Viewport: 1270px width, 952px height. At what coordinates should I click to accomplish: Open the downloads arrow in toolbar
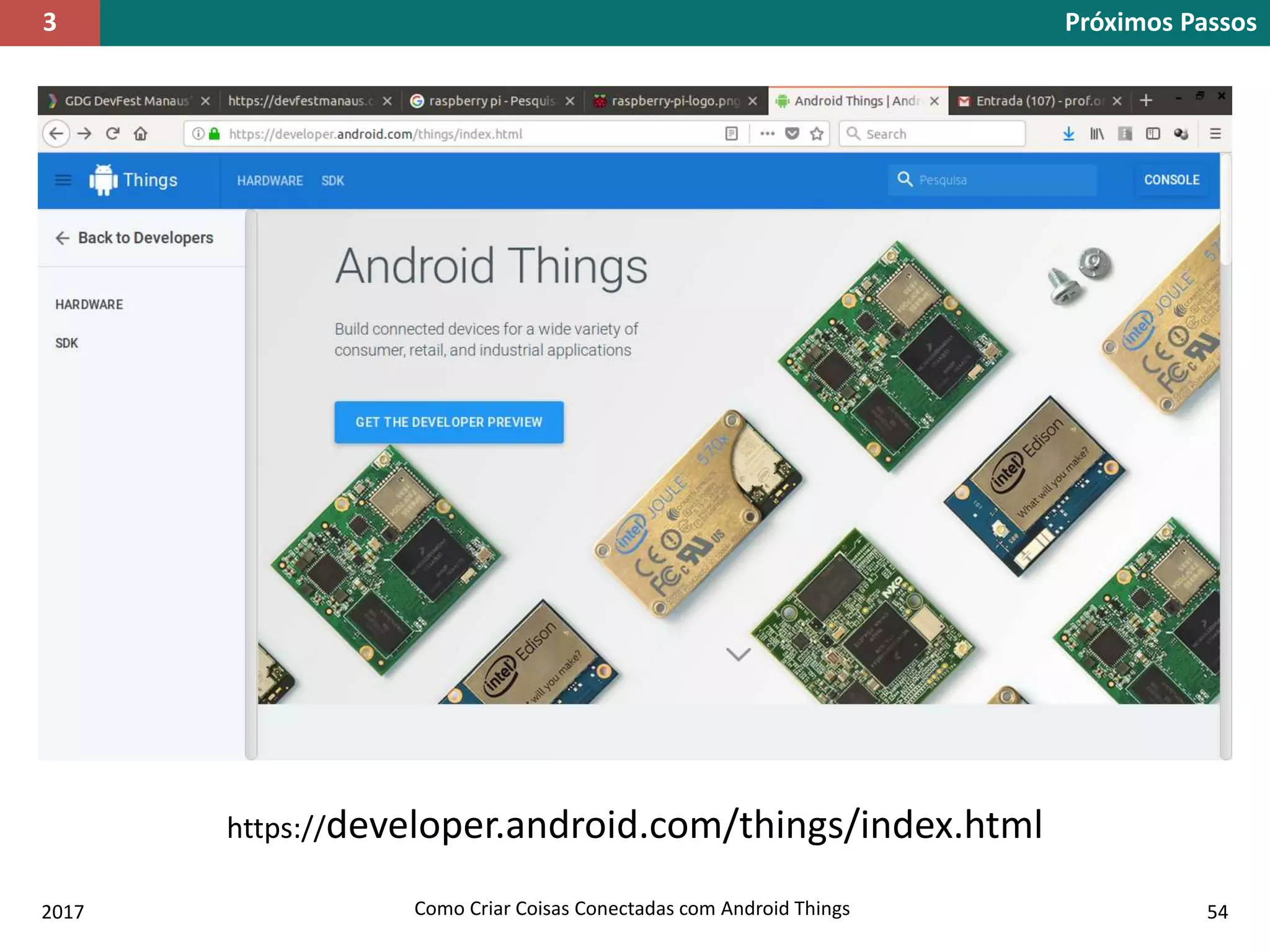[1068, 133]
